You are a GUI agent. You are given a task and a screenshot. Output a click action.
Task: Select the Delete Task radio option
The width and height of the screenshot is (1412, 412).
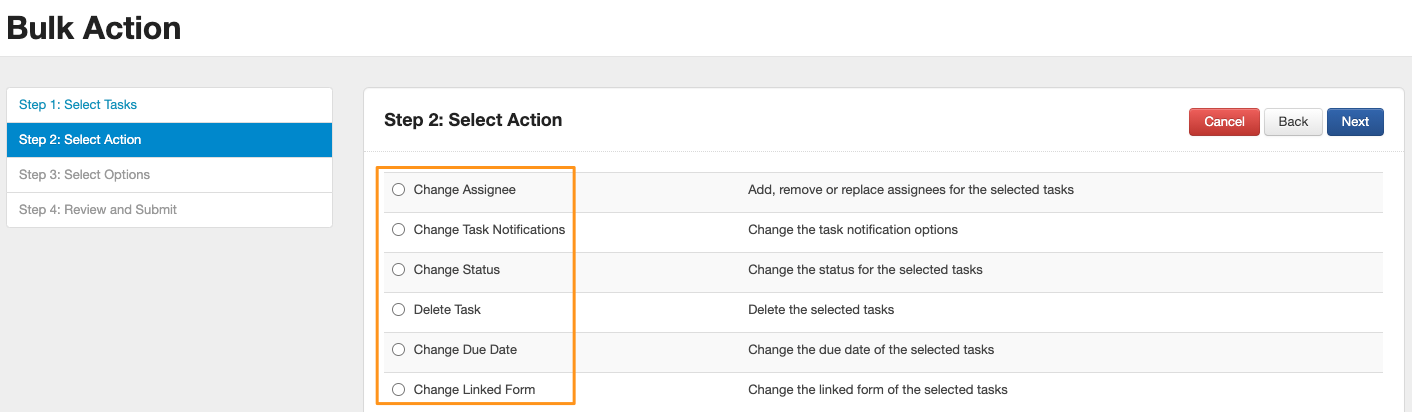click(x=398, y=310)
